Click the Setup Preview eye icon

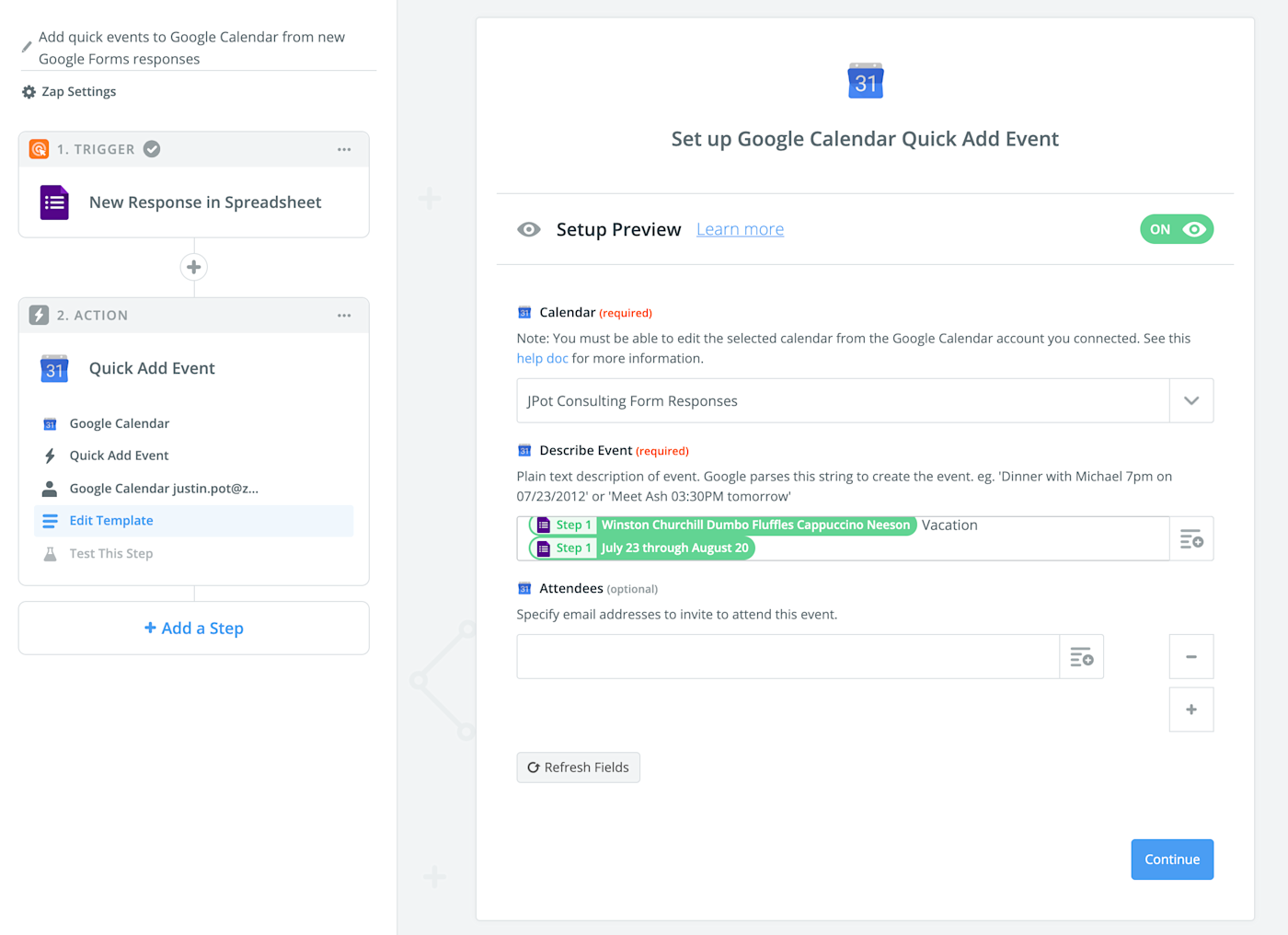coord(529,229)
